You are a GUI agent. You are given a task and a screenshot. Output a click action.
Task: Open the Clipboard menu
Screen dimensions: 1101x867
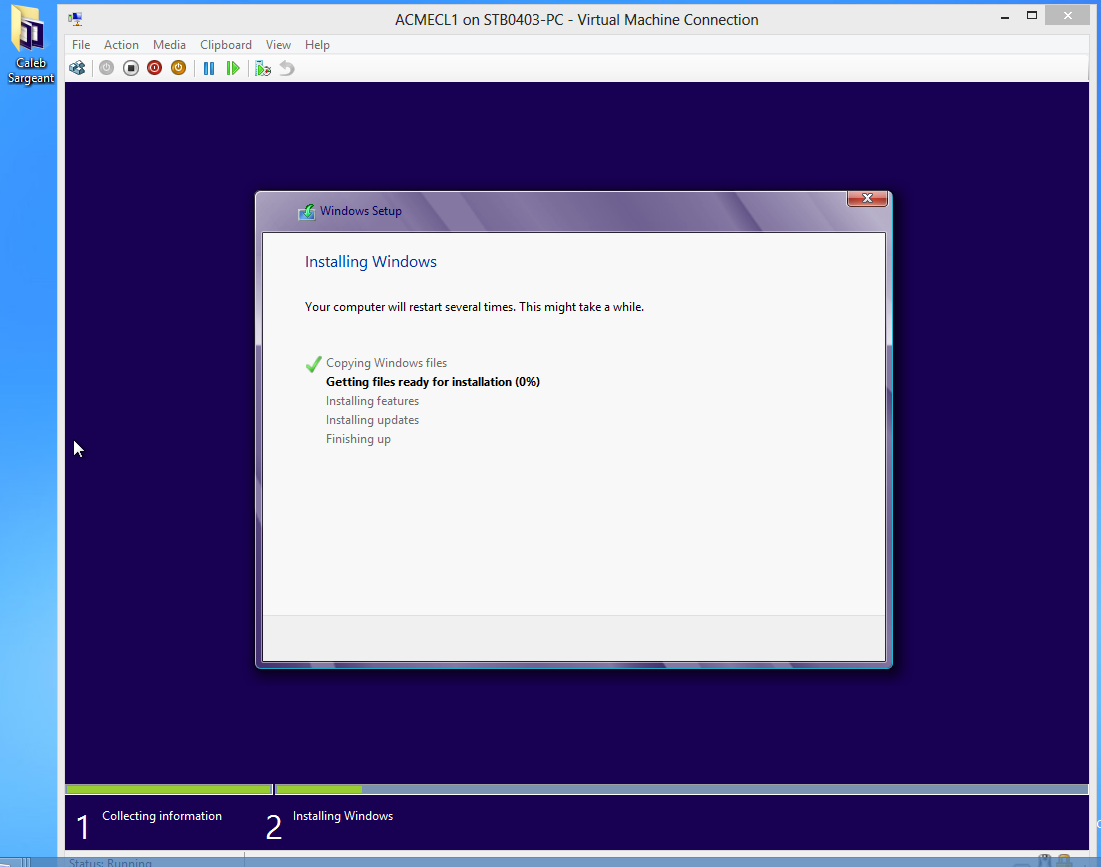tap(225, 44)
